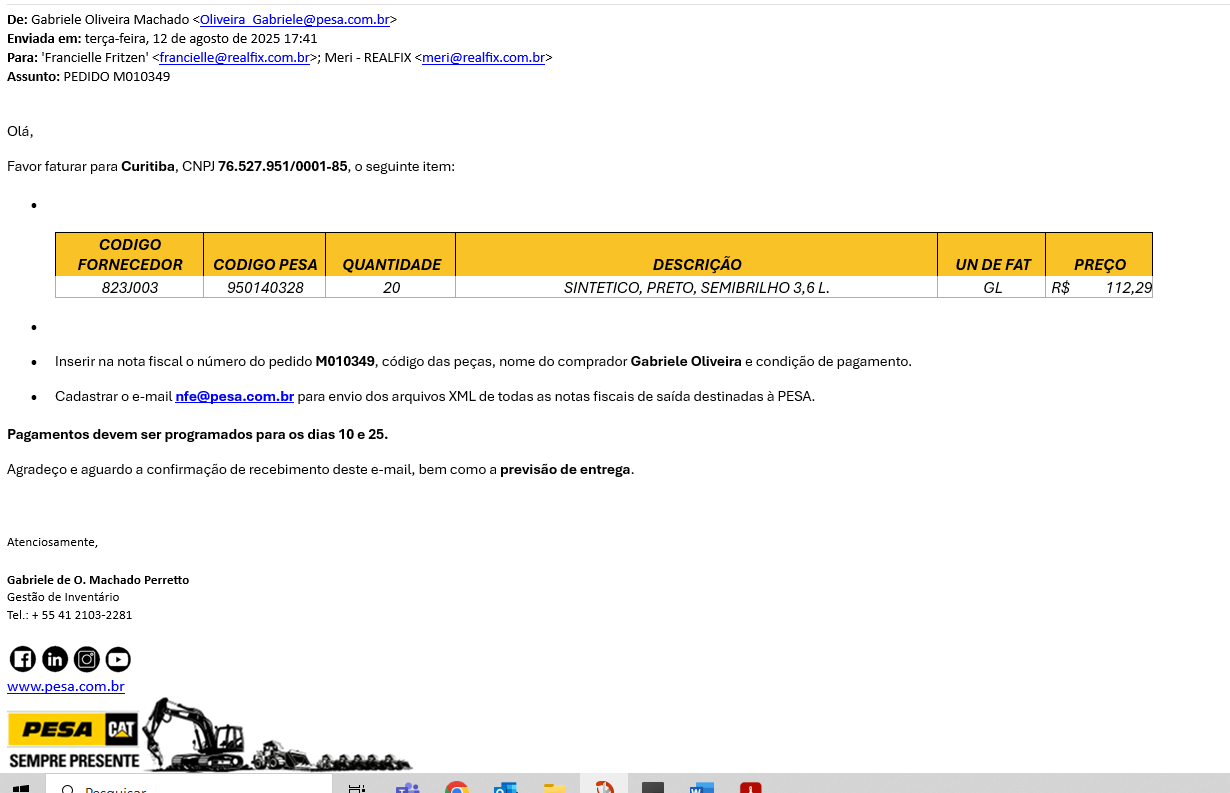The image size is (1230, 793).
Task: Click the 950140328 PESA code cell
Action: click(265, 288)
